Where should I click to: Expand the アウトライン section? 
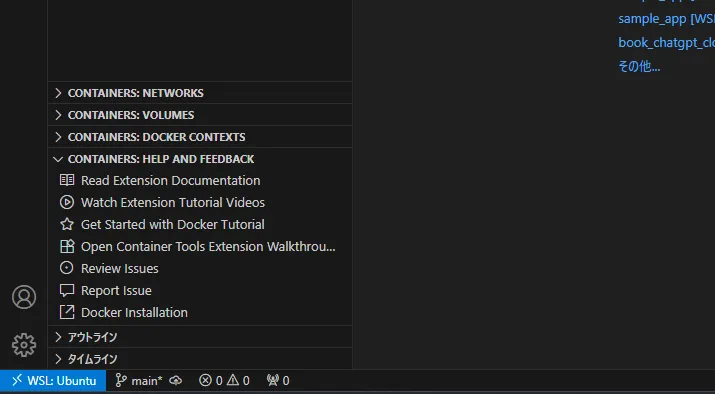(x=200, y=337)
